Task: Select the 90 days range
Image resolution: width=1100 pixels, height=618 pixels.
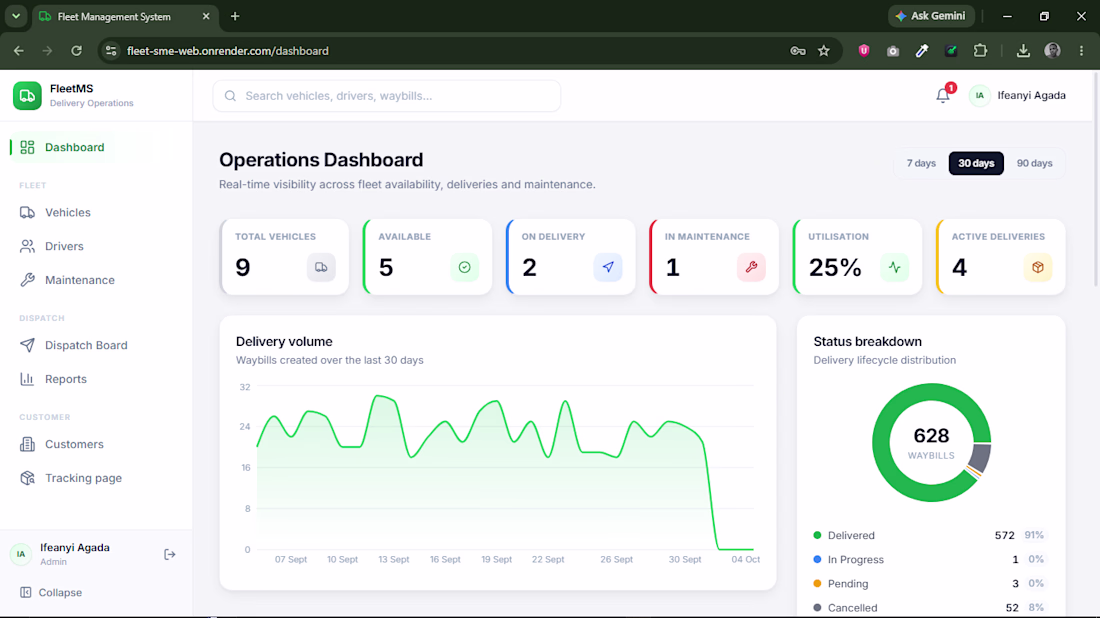Action: pos(1034,163)
